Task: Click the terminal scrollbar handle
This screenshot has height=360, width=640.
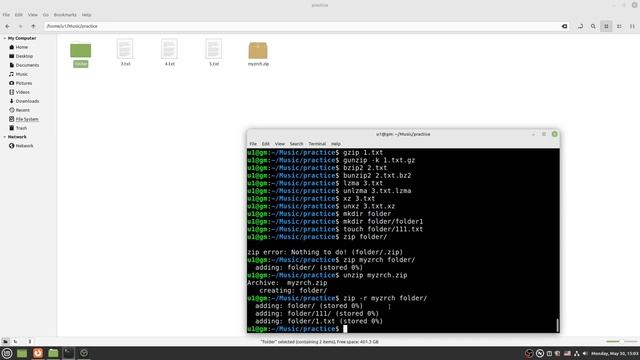Action: tap(557, 325)
